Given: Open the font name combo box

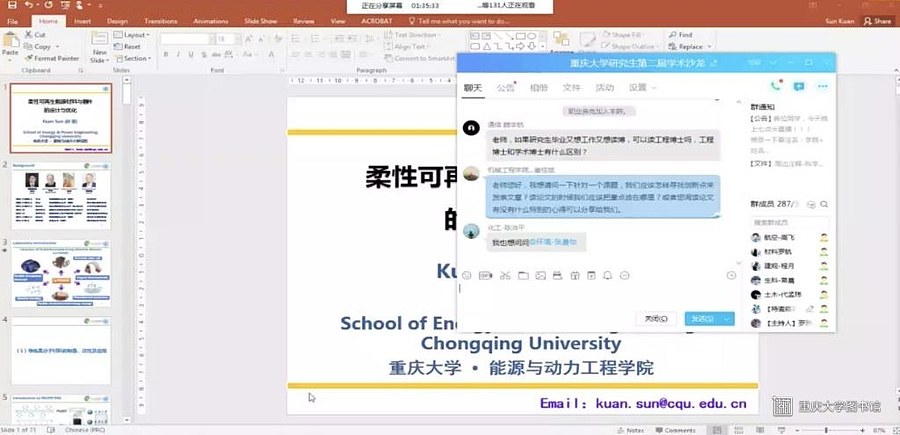Looking at the screenshot, I should coord(187,39).
